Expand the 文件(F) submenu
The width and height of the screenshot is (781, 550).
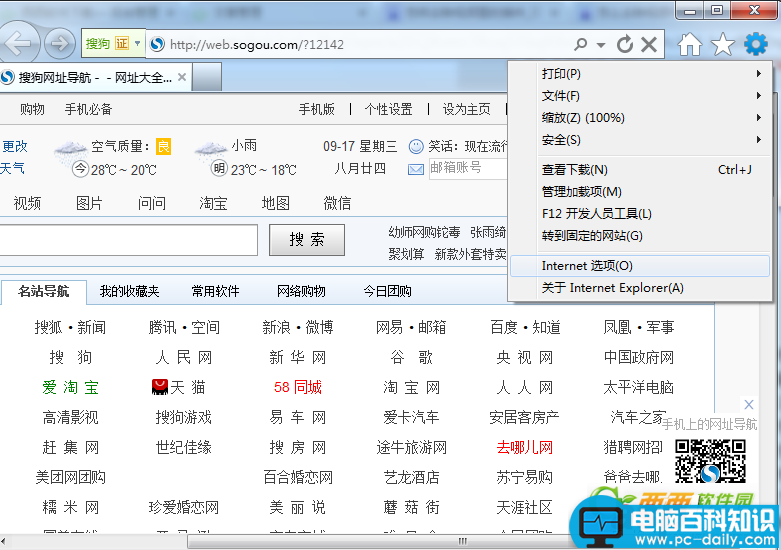[641, 96]
